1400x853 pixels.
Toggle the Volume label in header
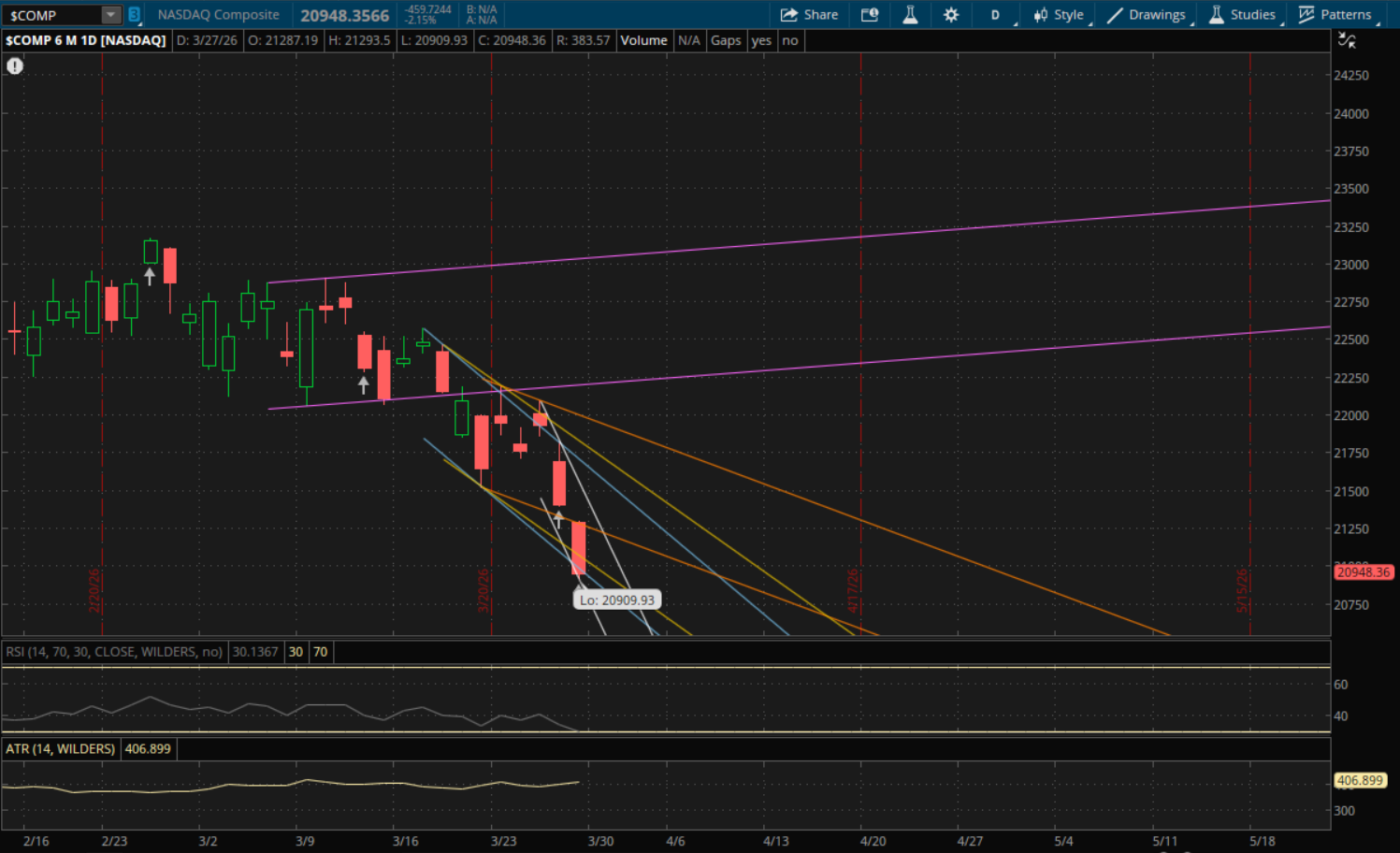[x=643, y=40]
